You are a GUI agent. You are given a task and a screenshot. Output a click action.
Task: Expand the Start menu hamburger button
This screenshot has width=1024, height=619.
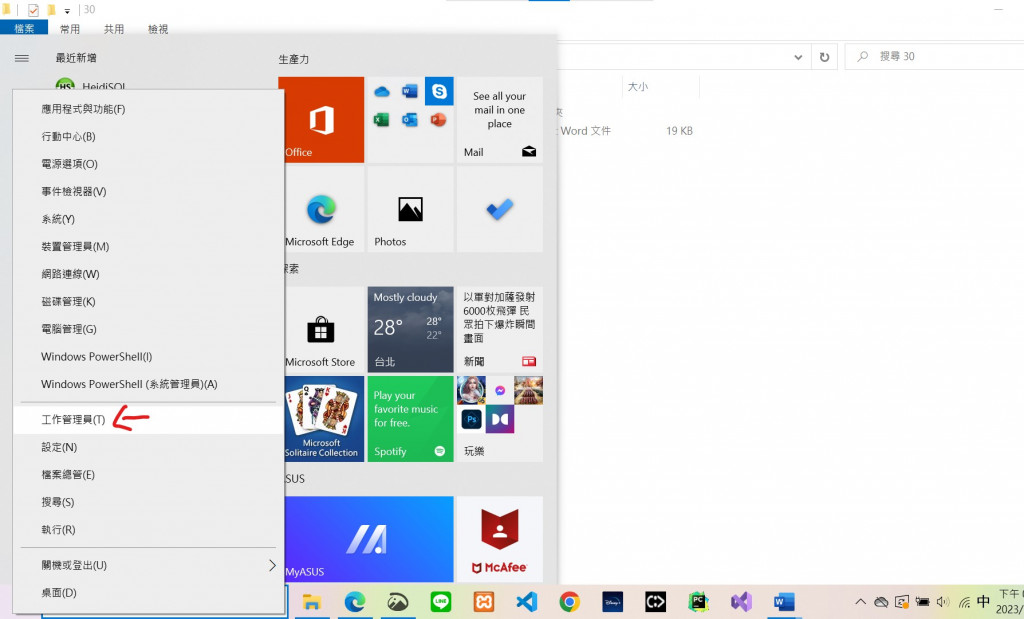coord(22,58)
